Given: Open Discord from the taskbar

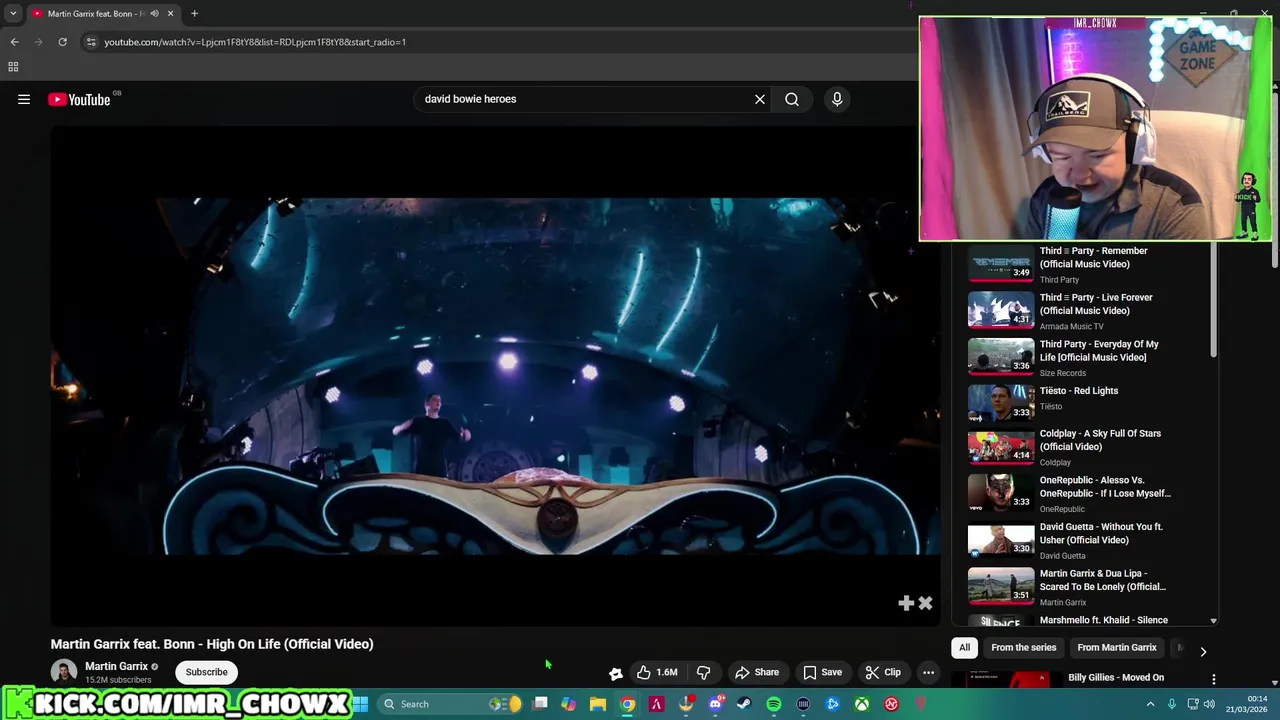Looking at the screenshot, I should (715, 704).
